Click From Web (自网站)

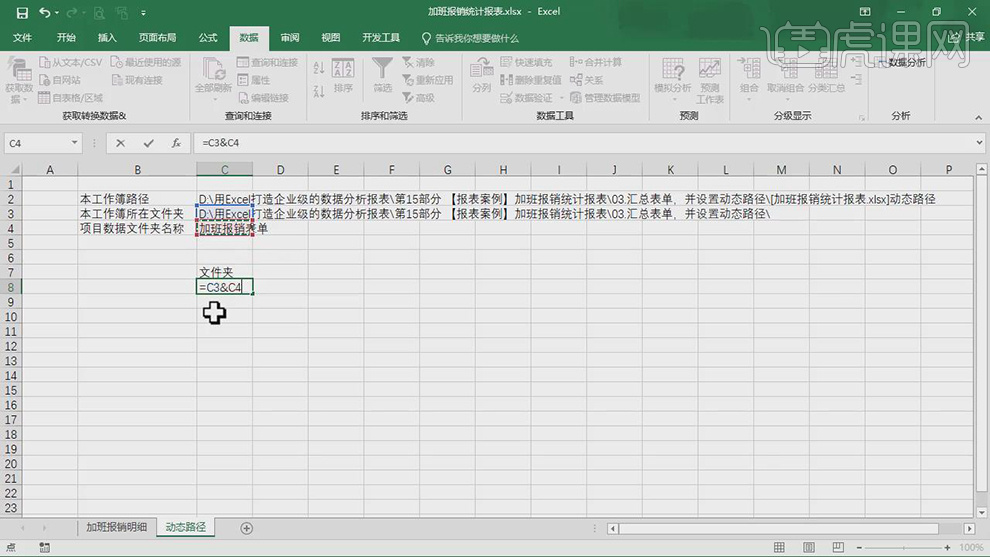(x=60, y=80)
